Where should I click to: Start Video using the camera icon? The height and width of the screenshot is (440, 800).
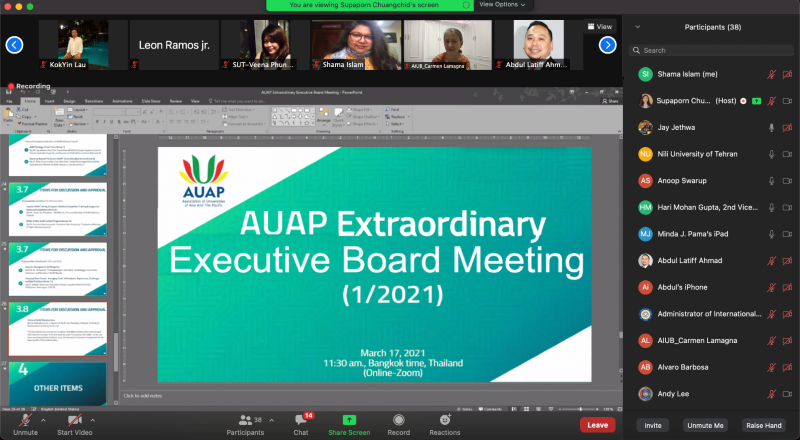click(x=74, y=420)
